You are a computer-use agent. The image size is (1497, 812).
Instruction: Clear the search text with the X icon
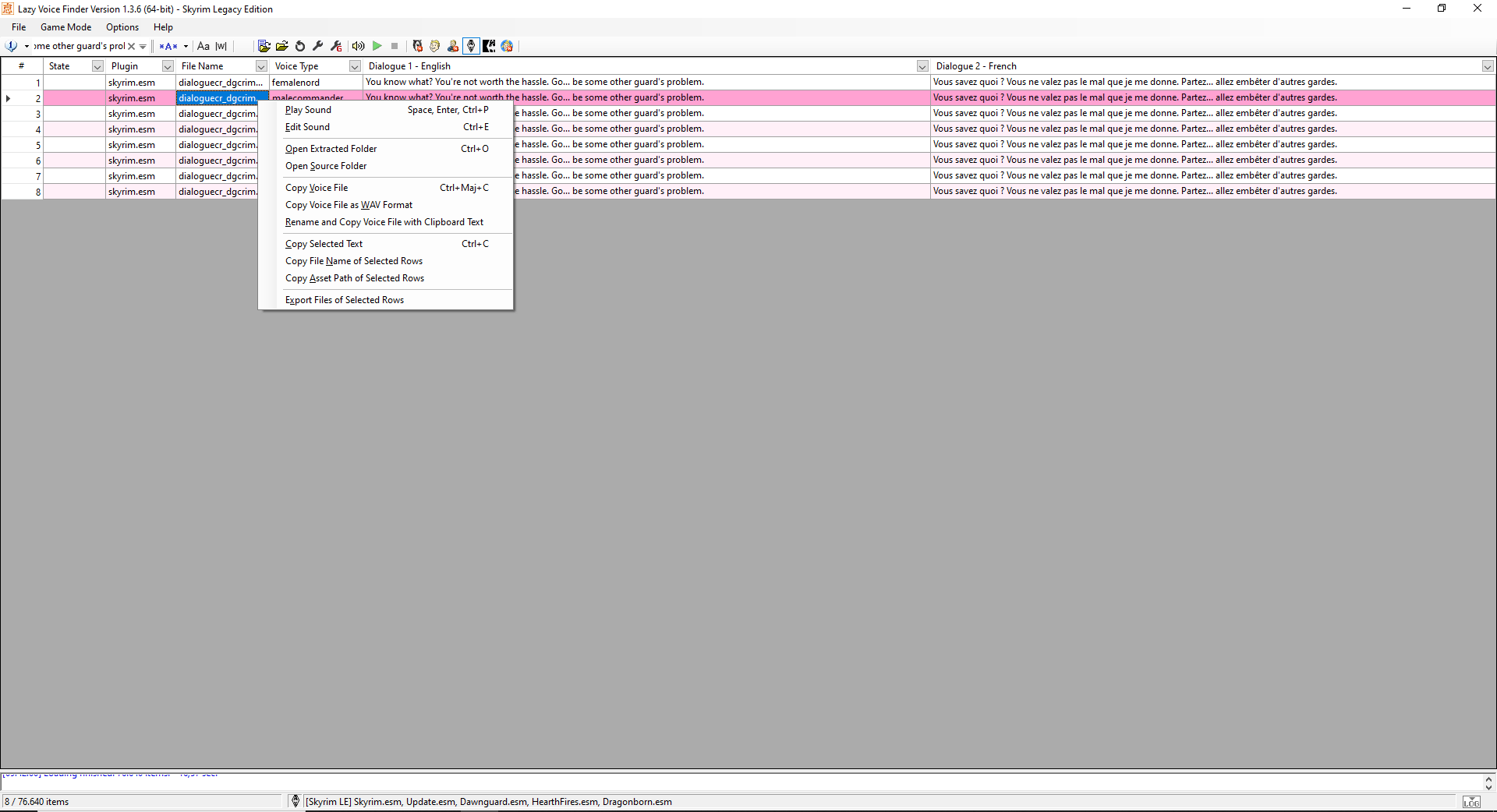pyautogui.click(x=131, y=47)
